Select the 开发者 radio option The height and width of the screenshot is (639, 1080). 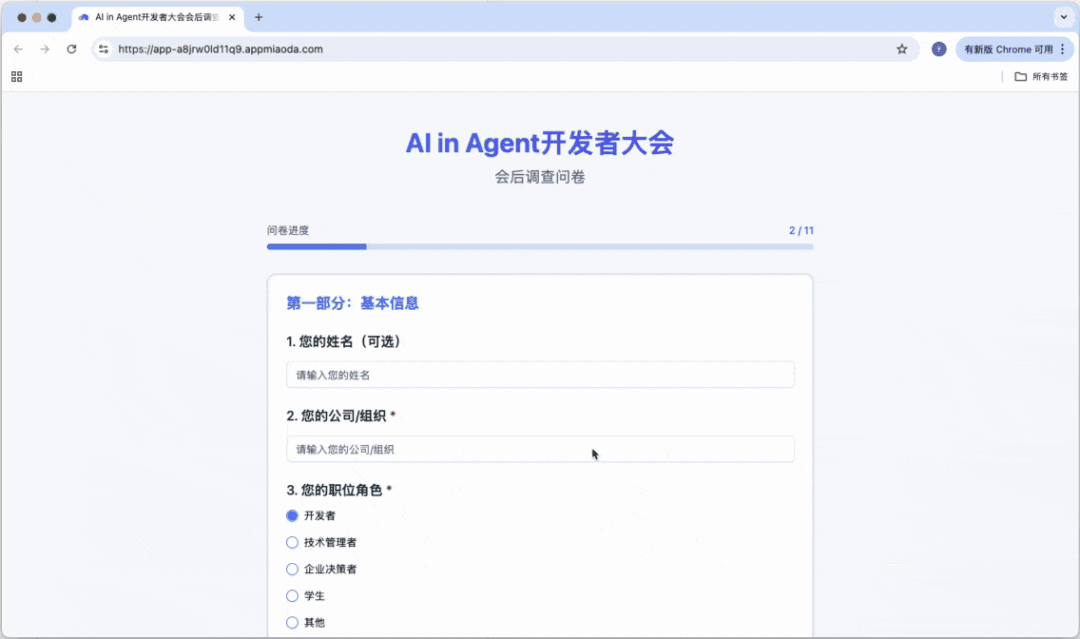click(x=292, y=516)
